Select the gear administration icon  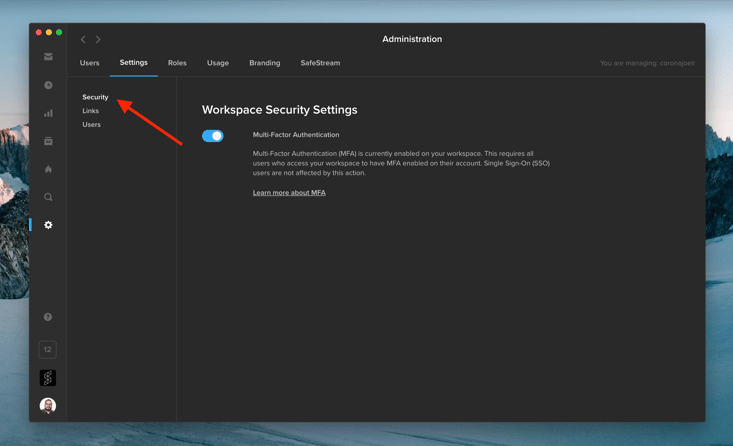point(48,225)
